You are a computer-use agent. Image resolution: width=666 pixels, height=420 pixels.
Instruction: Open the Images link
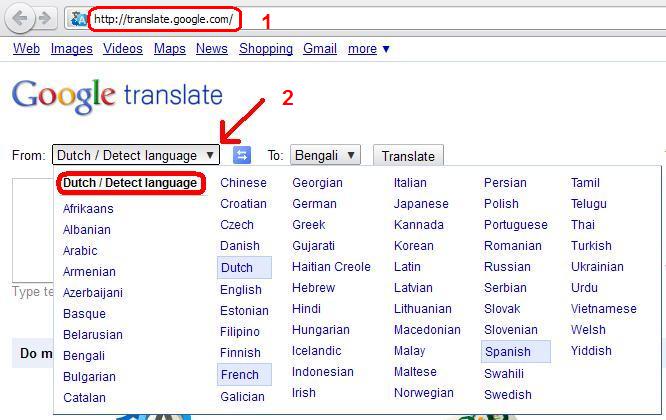[71, 49]
